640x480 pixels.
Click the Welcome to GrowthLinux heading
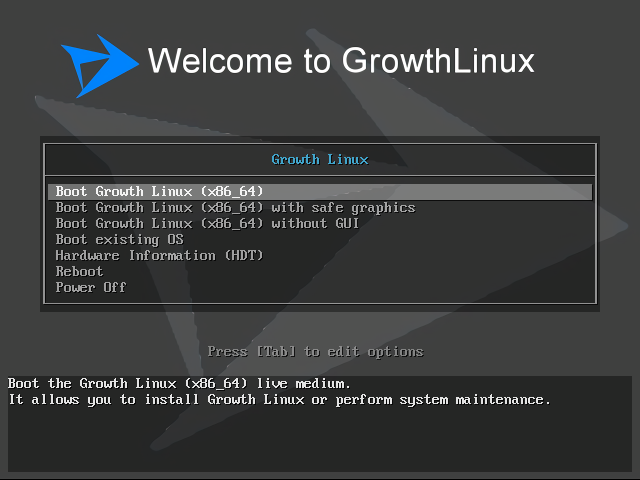click(x=341, y=61)
